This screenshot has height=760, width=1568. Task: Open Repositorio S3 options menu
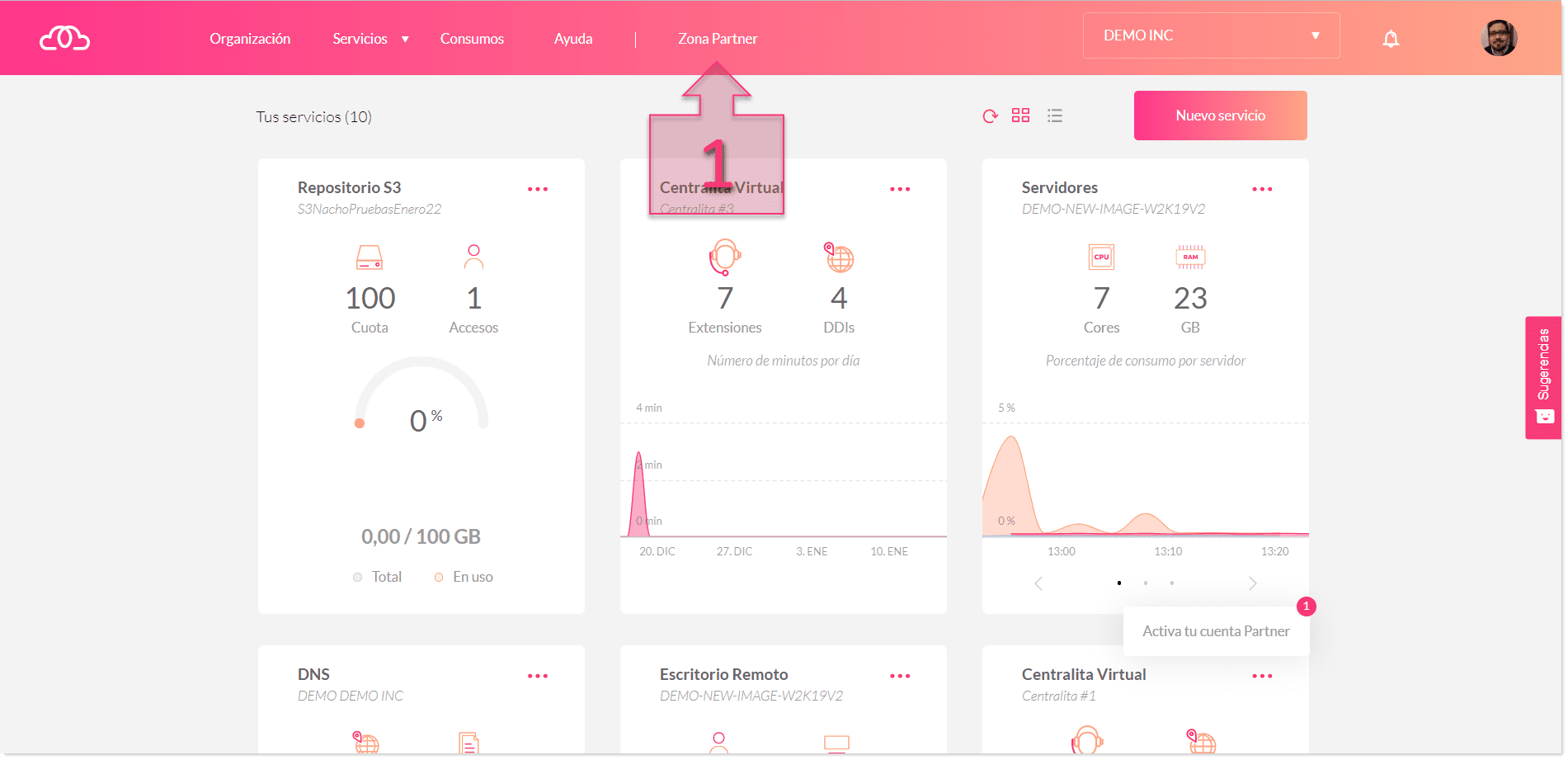pos(538,189)
